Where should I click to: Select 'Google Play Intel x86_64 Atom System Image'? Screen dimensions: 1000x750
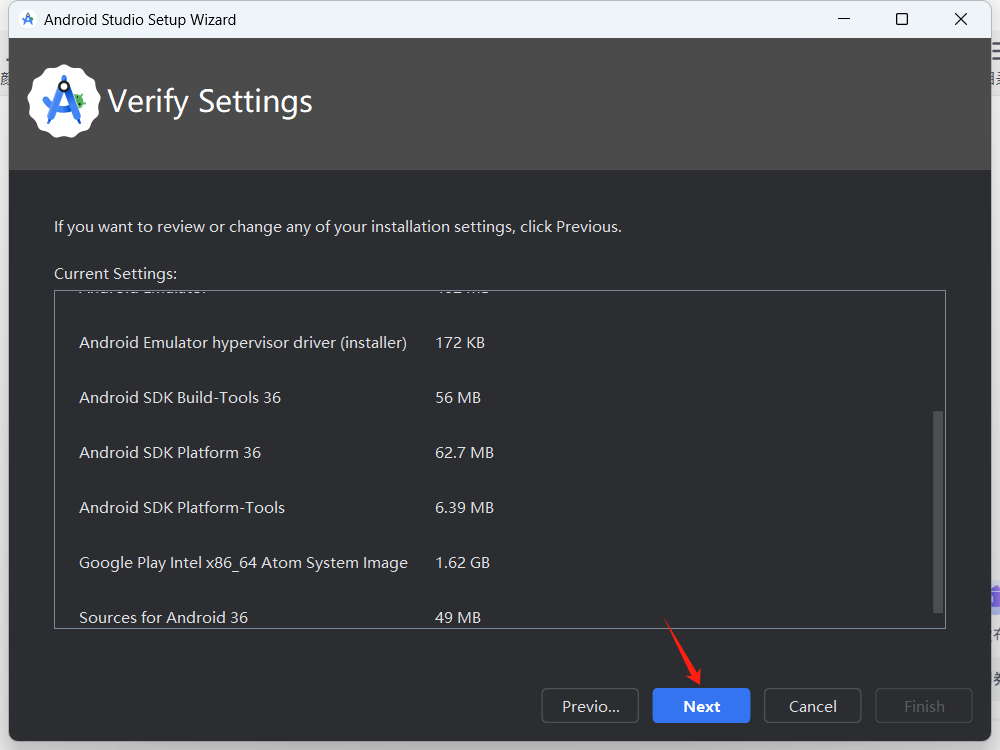click(243, 562)
